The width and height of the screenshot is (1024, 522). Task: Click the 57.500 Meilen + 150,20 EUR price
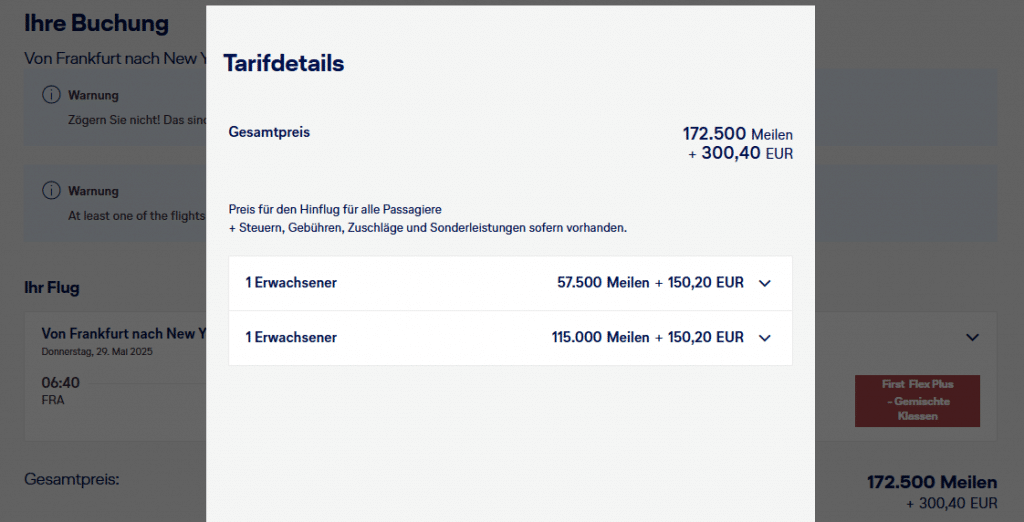(x=650, y=283)
